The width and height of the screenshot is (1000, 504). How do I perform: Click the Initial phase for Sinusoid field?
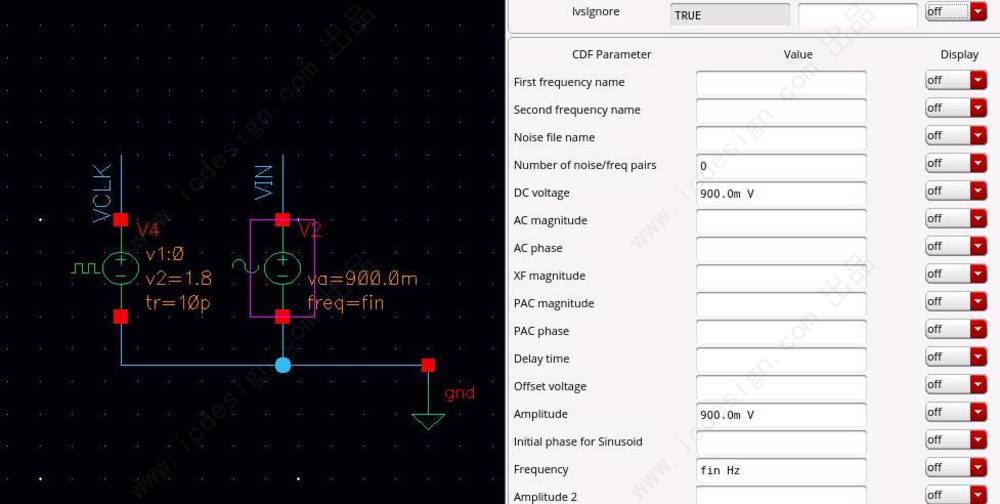781,443
